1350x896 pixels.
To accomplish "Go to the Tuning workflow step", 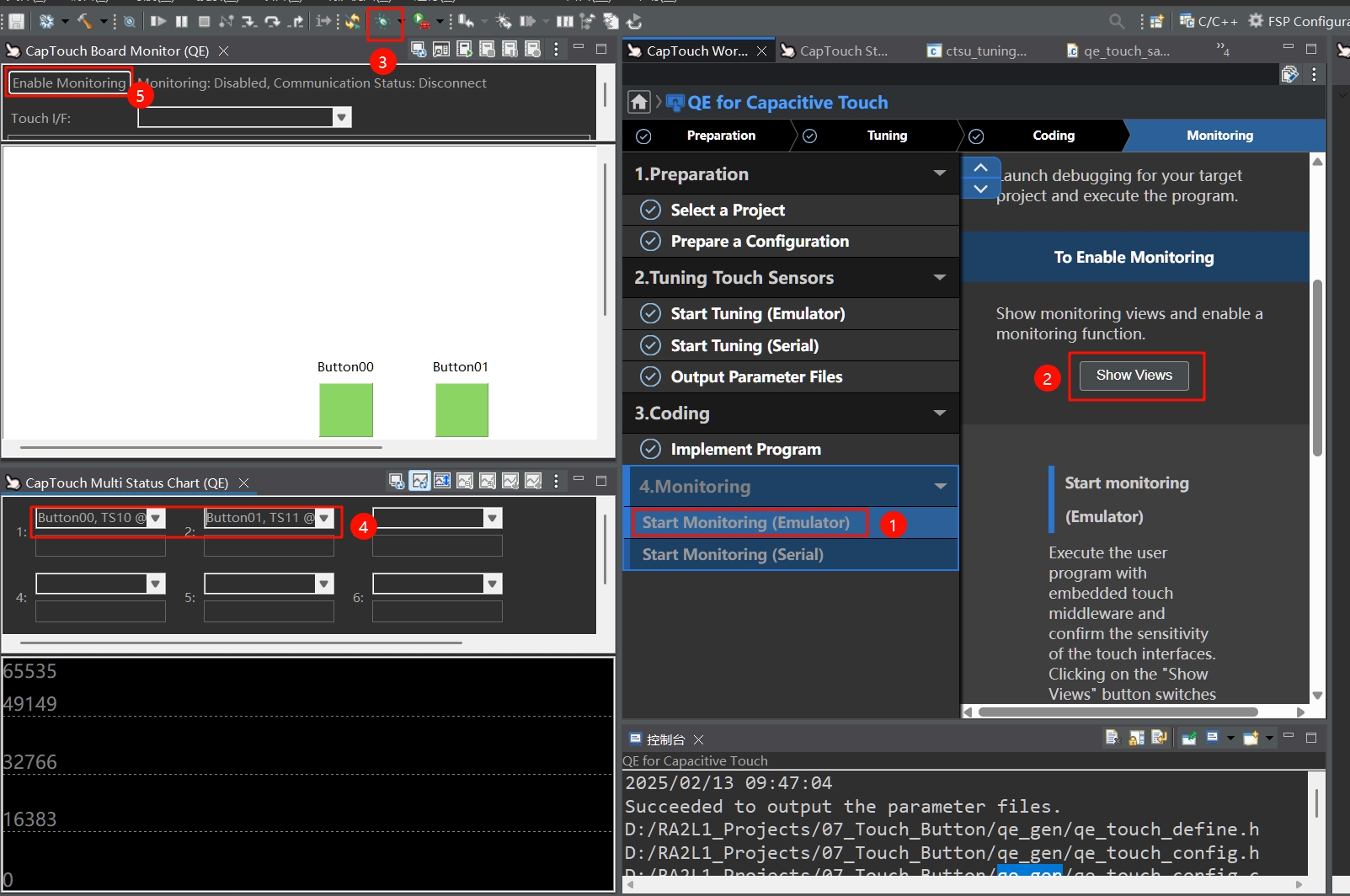I will pyautogui.click(x=876, y=136).
